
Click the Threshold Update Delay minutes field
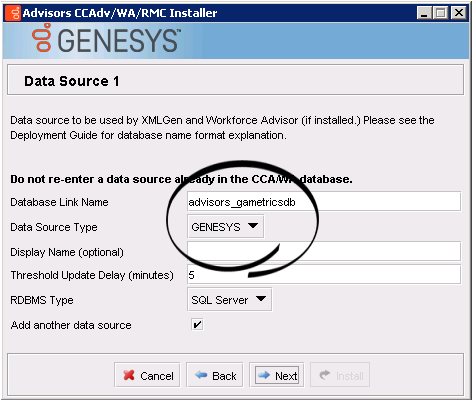click(x=324, y=275)
